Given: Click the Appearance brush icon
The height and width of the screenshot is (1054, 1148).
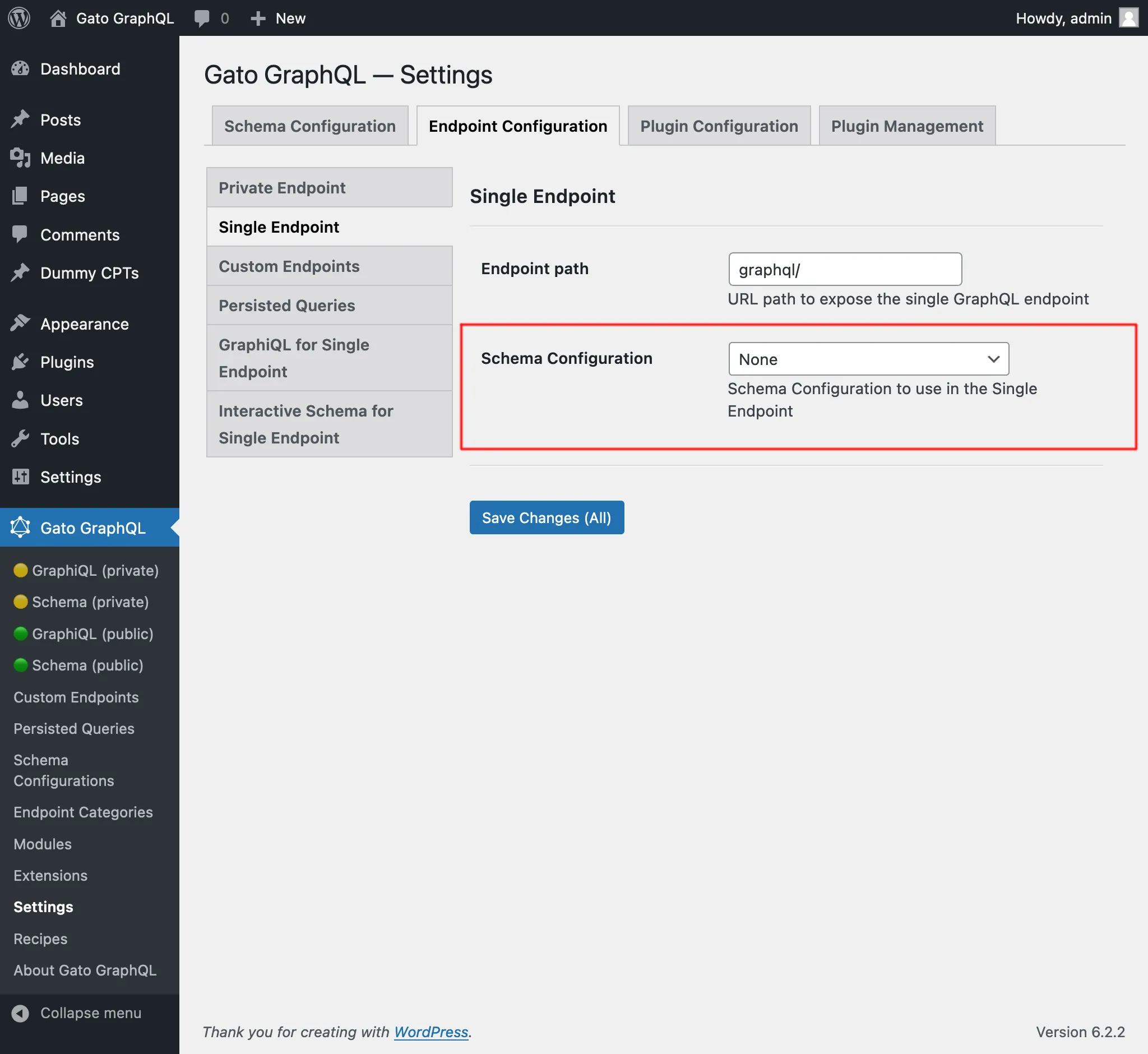Looking at the screenshot, I should 21,323.
